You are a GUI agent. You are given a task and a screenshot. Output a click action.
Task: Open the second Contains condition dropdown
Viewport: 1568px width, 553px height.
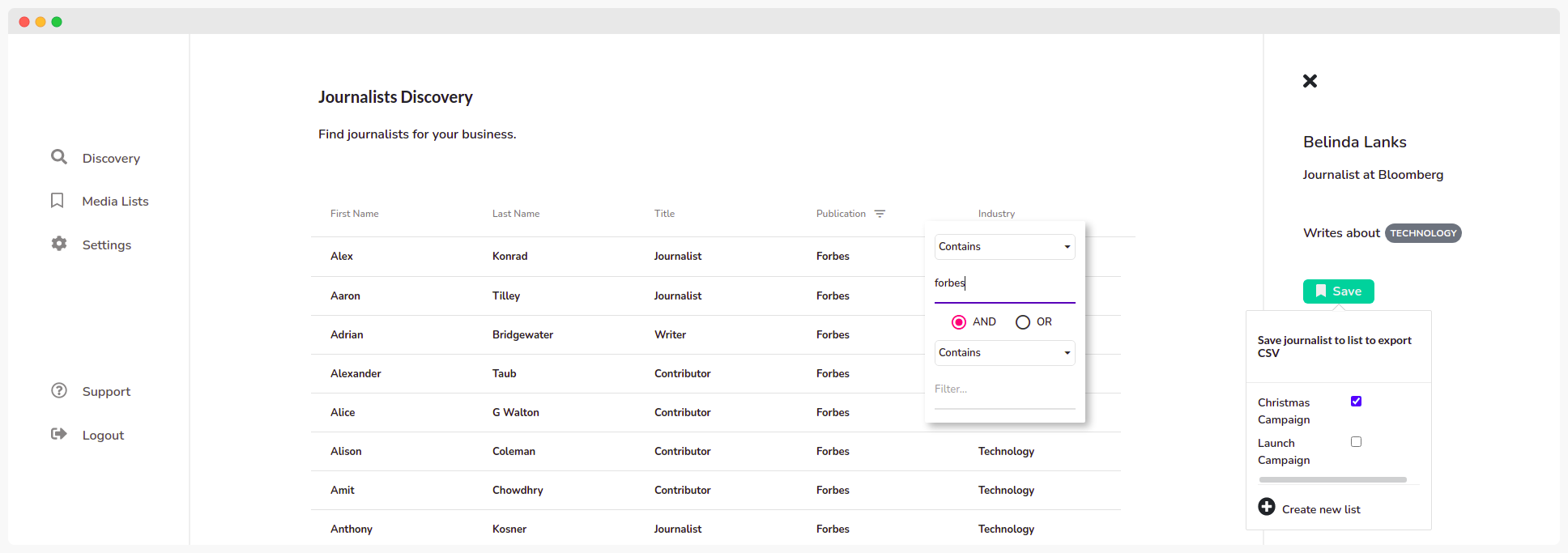pyautogui.click(x=1004, y=353)
